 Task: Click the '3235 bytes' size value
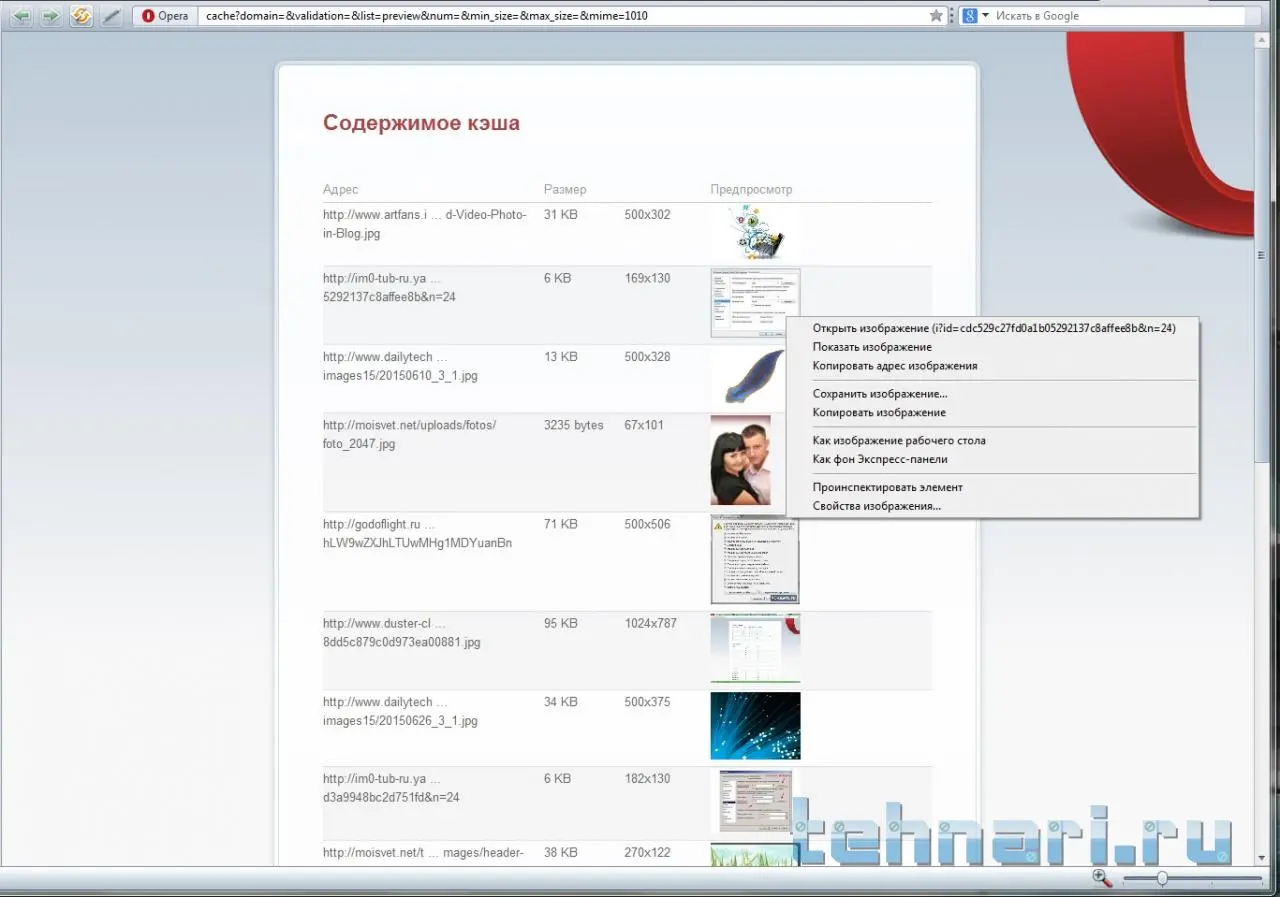(x=574, y=425)
